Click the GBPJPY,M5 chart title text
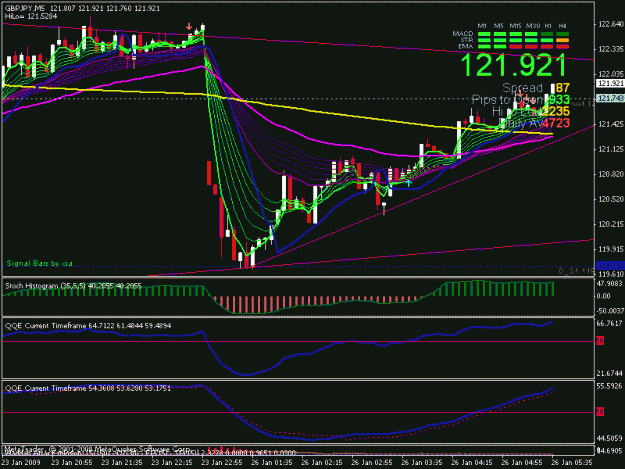625x469 pixels. (25, 8)
